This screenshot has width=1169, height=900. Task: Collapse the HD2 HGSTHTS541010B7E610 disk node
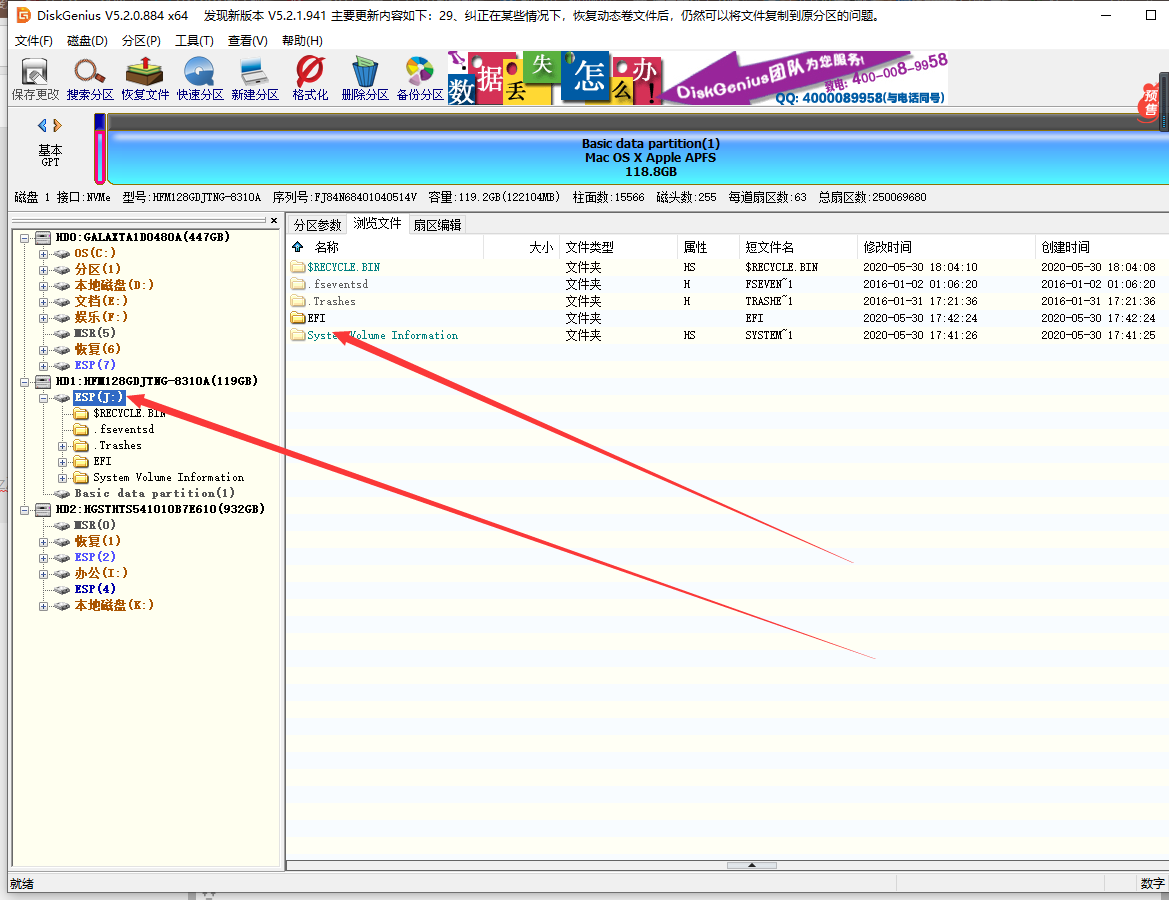click(25, 510)
